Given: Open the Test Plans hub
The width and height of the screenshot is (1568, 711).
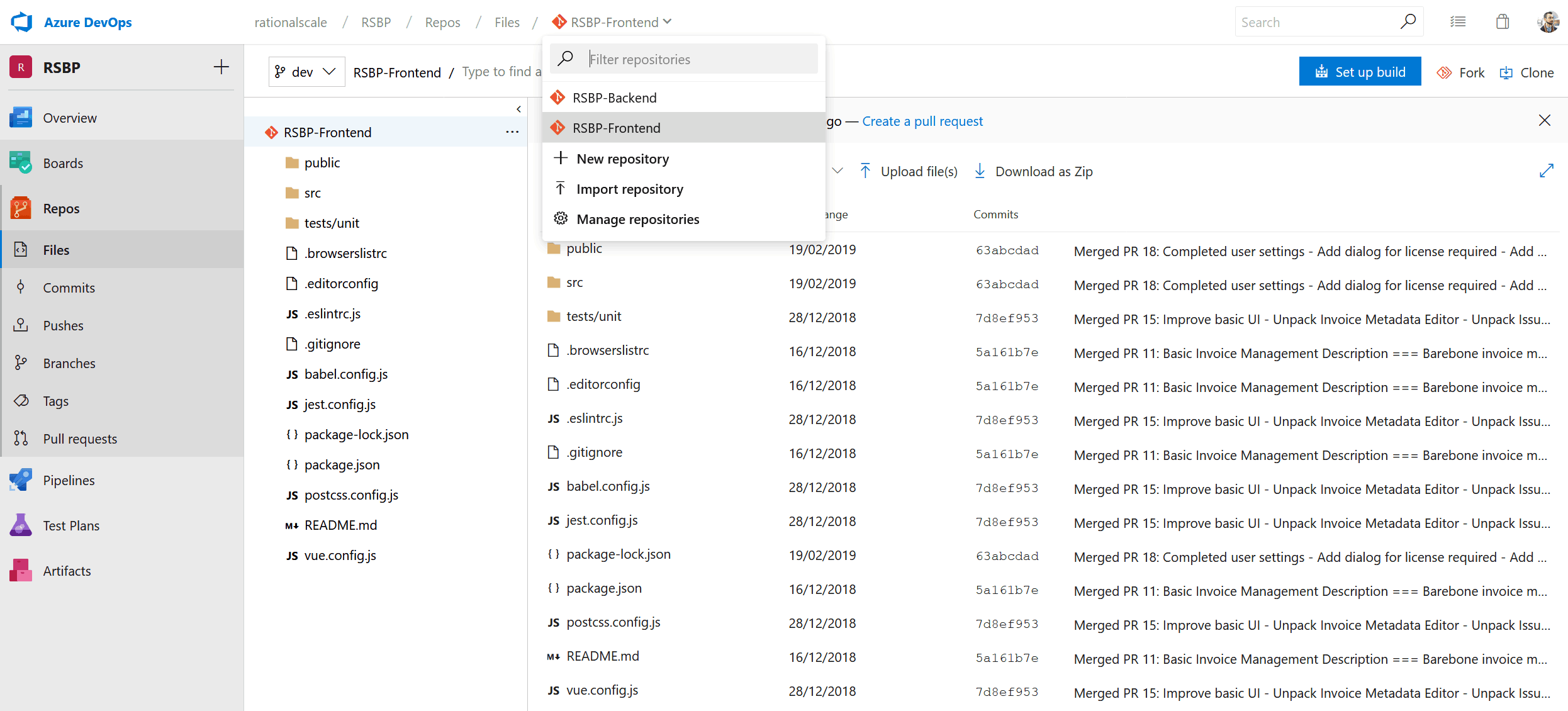Looking at the screenshot, I should tap(122, 525).
